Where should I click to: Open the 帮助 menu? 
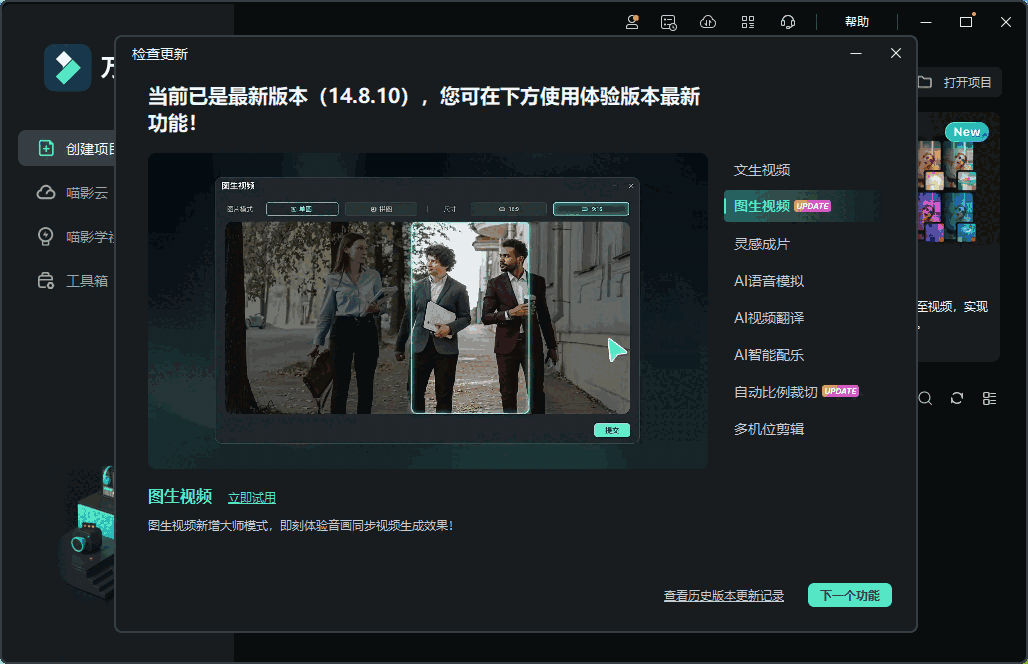[x=857, y=21]
